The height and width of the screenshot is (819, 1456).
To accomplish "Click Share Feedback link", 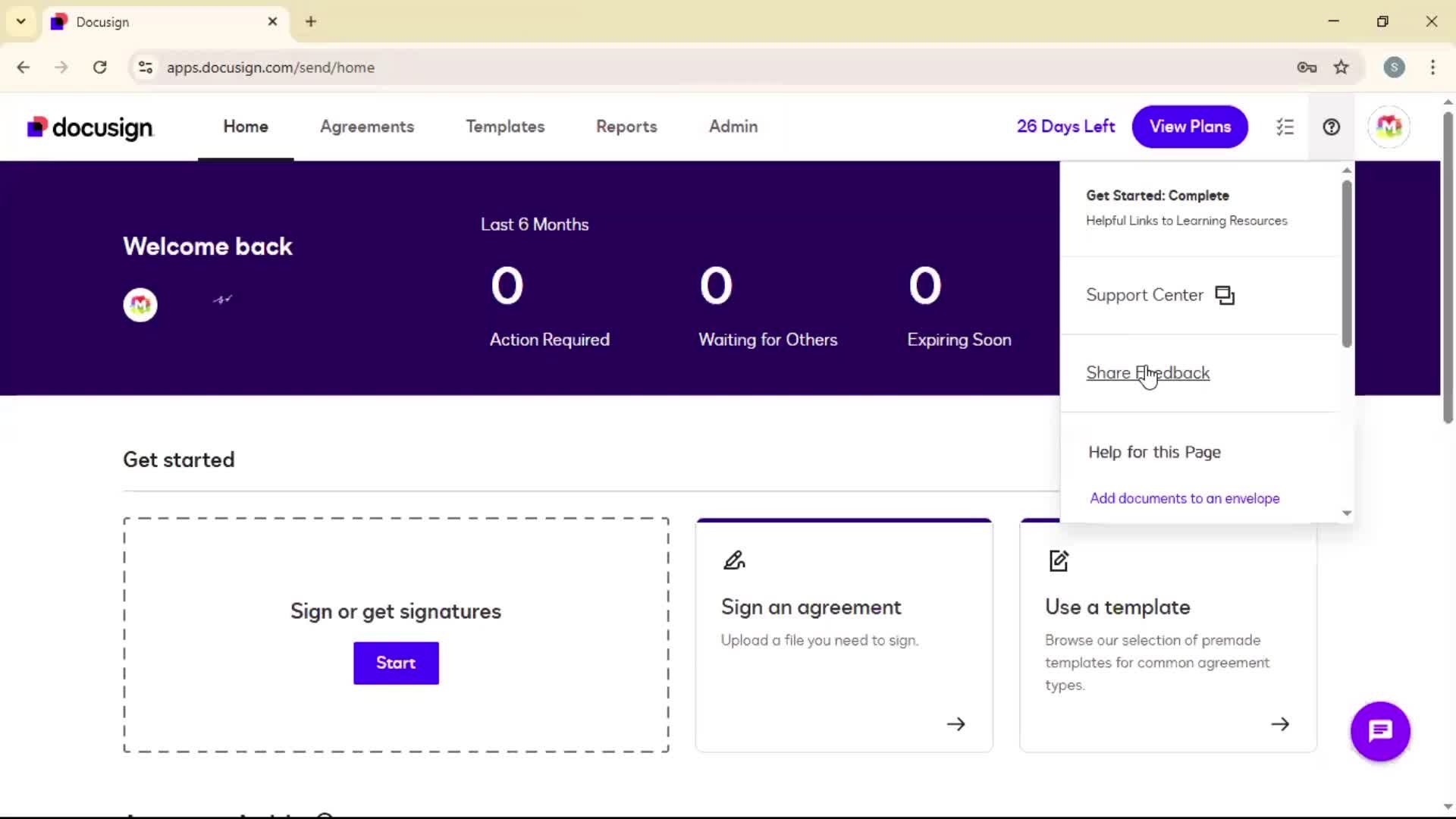I will (1147, 373).
